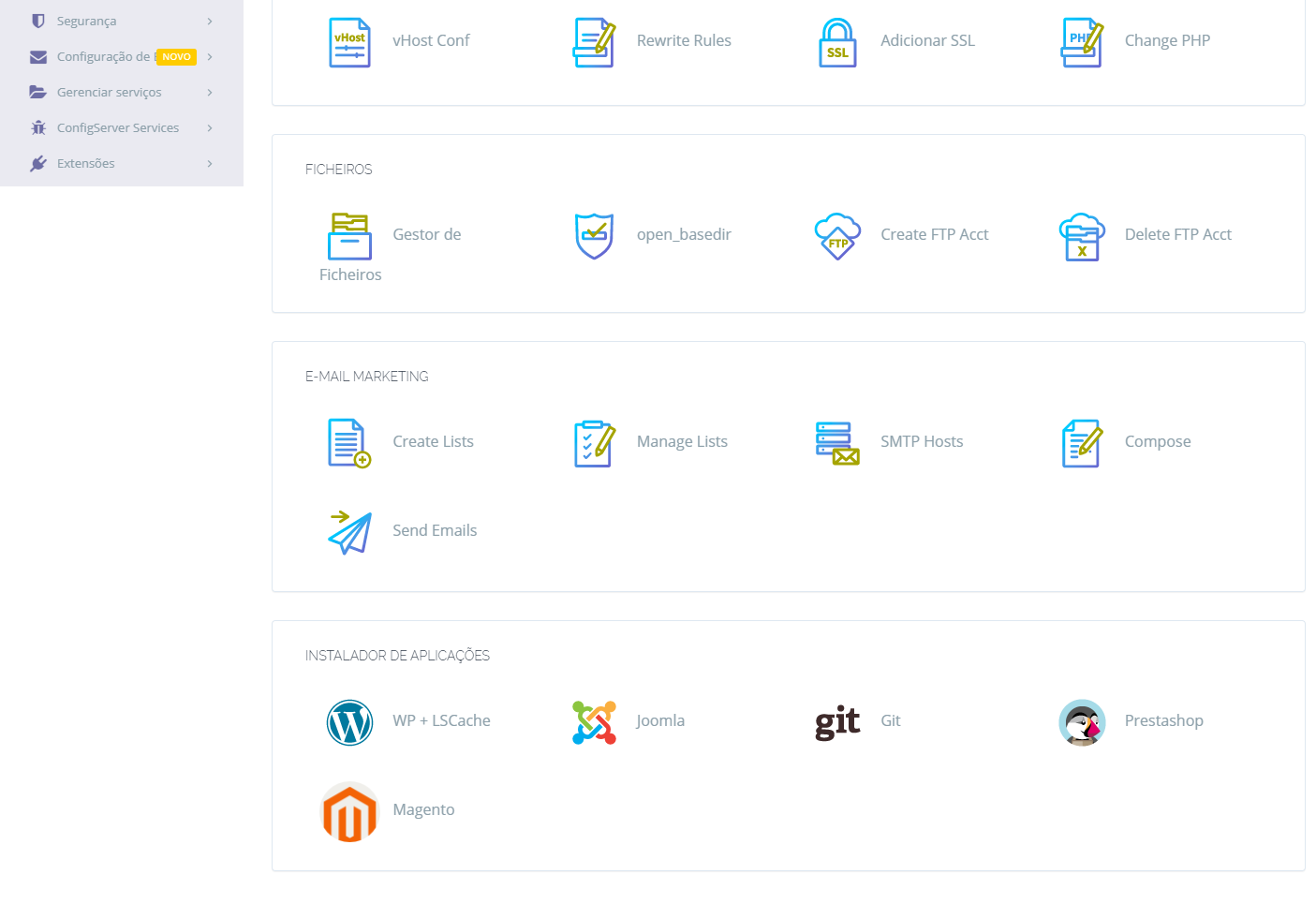The image size is (1316, 904).
Task: Open the Adicionar SSL padlock icon
Action: pos(837,42)
